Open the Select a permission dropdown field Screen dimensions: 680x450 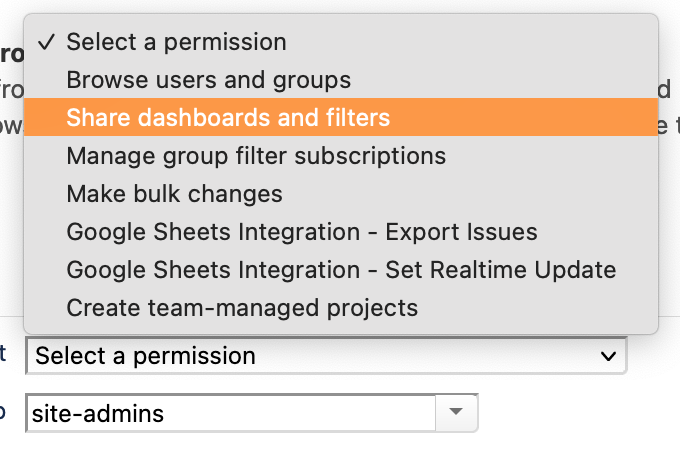click(325, 356)
